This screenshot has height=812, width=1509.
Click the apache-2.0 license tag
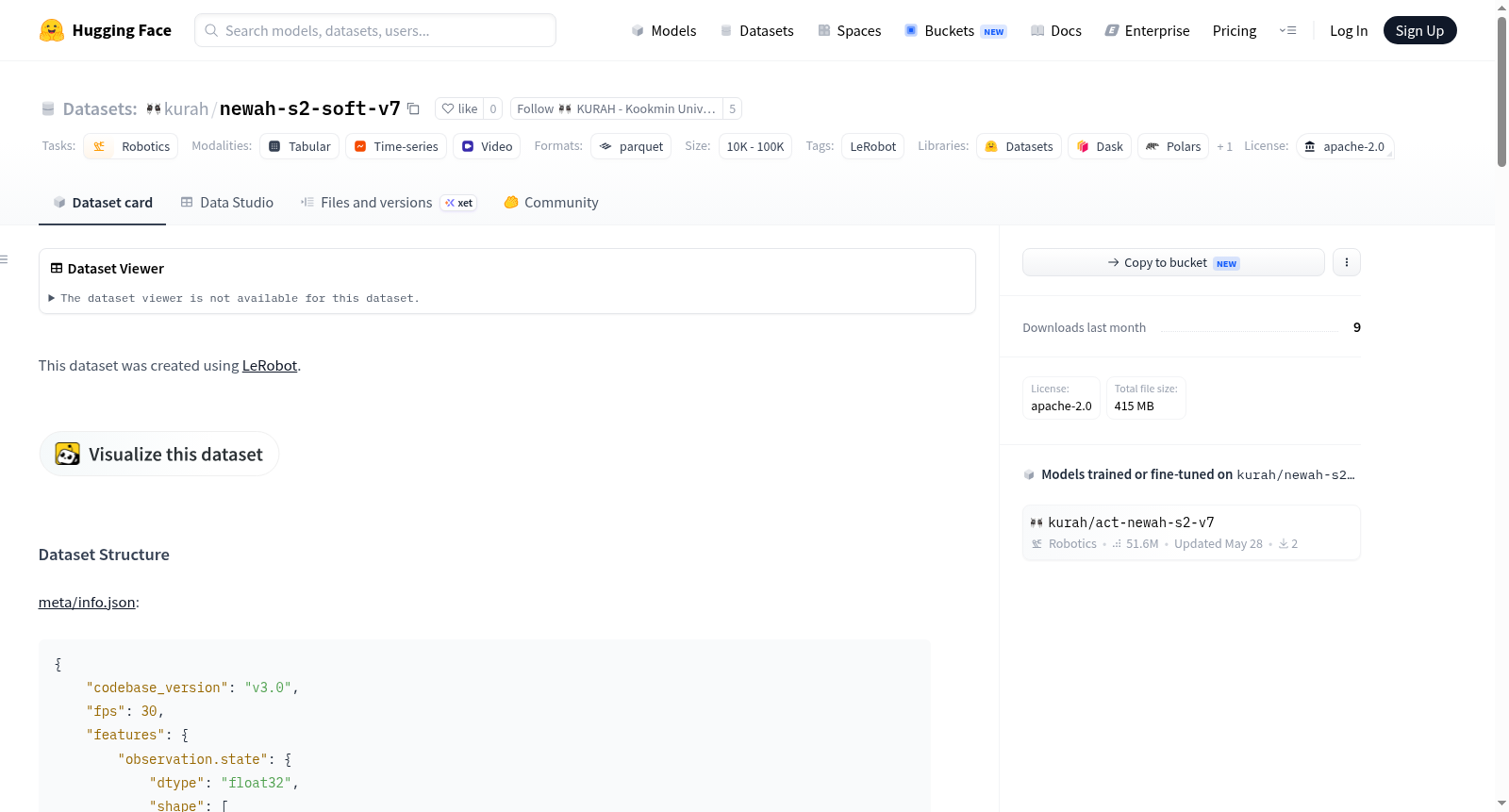[1345, 146]
